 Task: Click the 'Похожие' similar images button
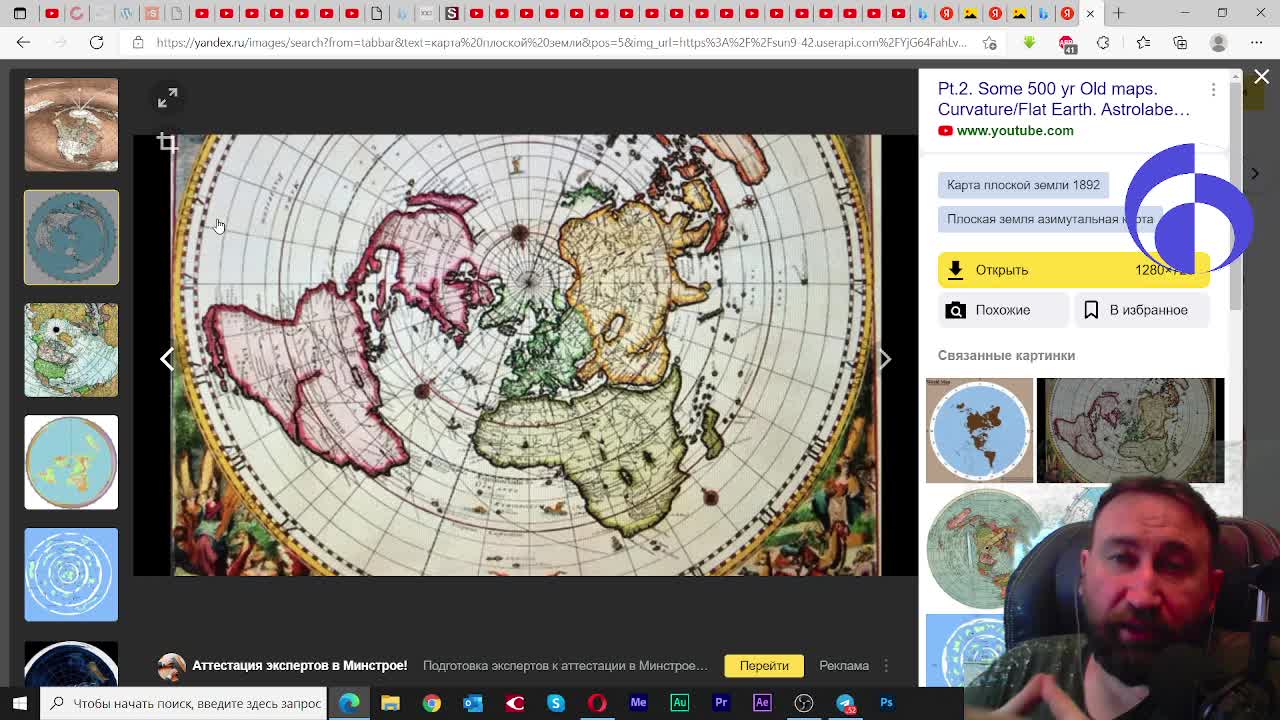pyautogui.click(x=1002, y=310)
